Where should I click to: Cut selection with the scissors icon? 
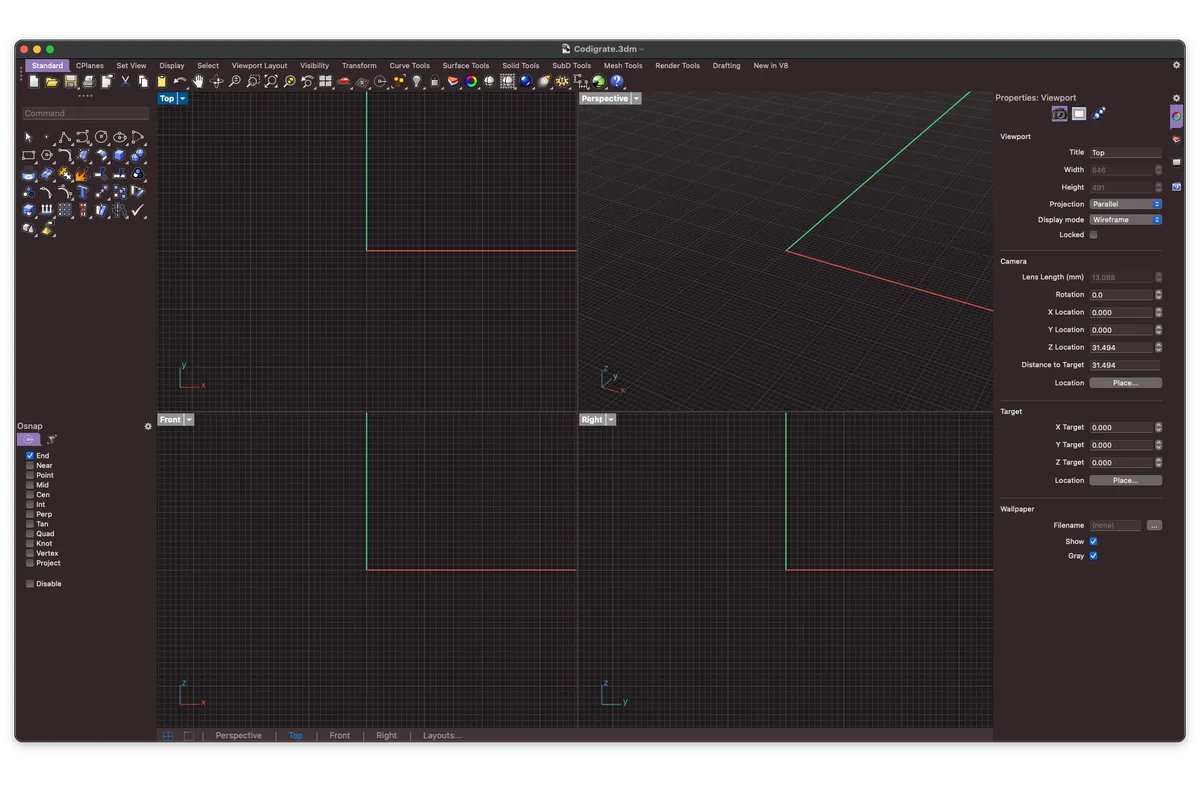pos(125,81)
